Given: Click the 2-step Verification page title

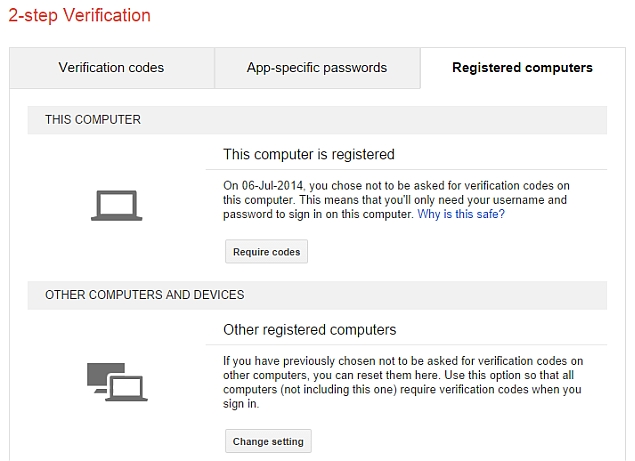Looking at the screenshot, I should click(79, 16).
